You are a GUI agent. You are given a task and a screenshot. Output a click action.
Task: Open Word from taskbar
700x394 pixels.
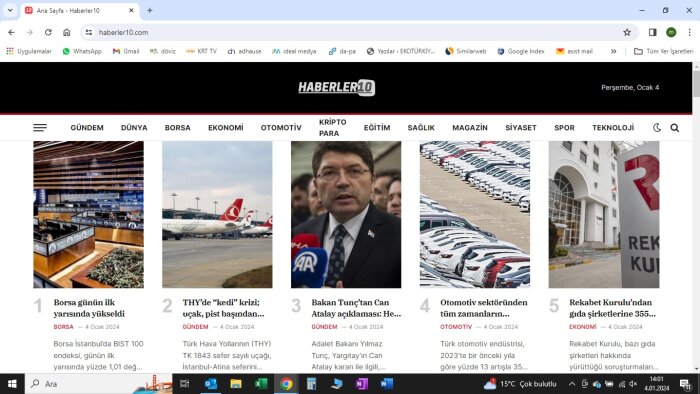(387, 384)
